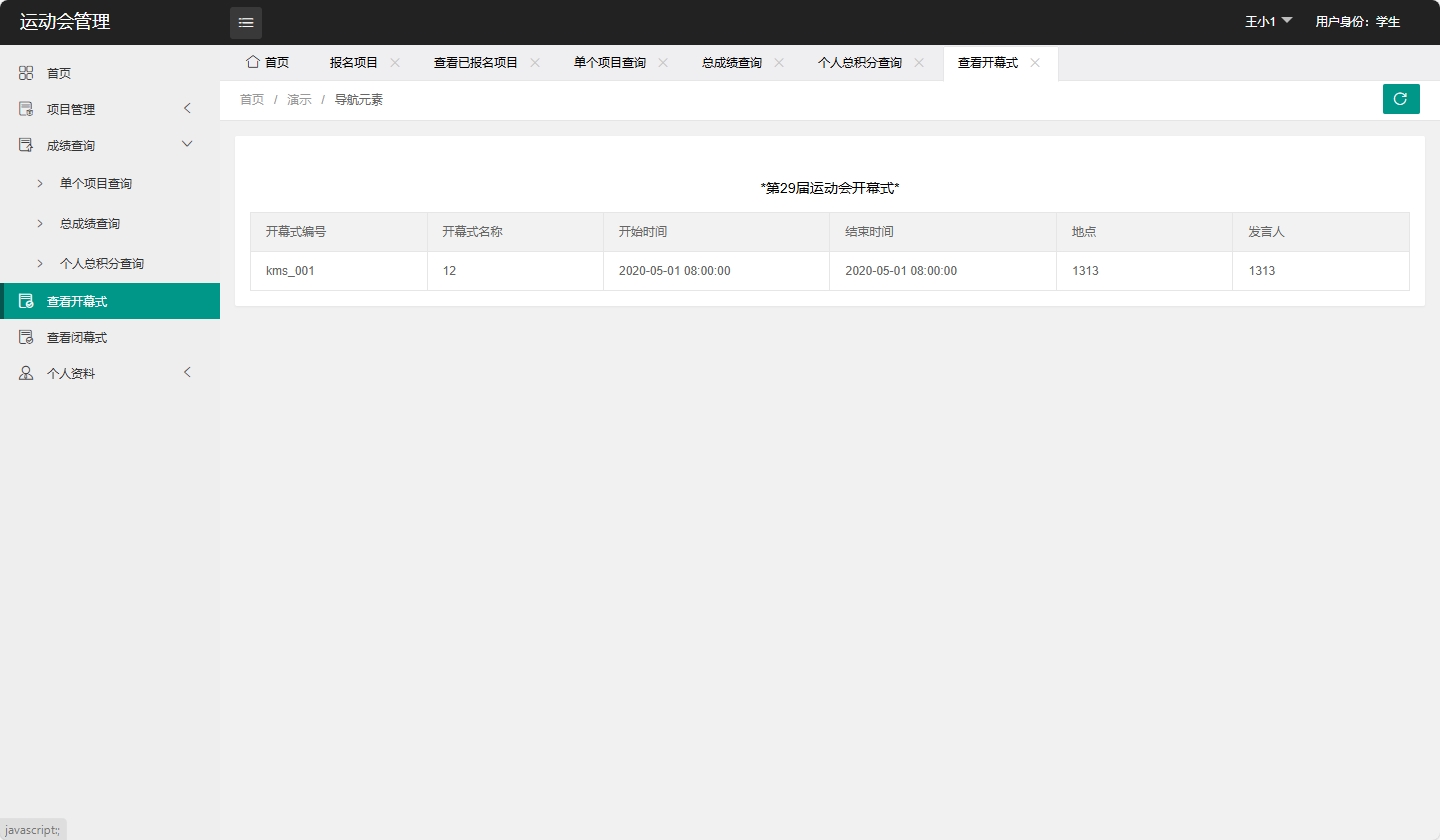1440x840 pixels.
Task: Select the 首页 sidebar icon
Action: (25, 72)
